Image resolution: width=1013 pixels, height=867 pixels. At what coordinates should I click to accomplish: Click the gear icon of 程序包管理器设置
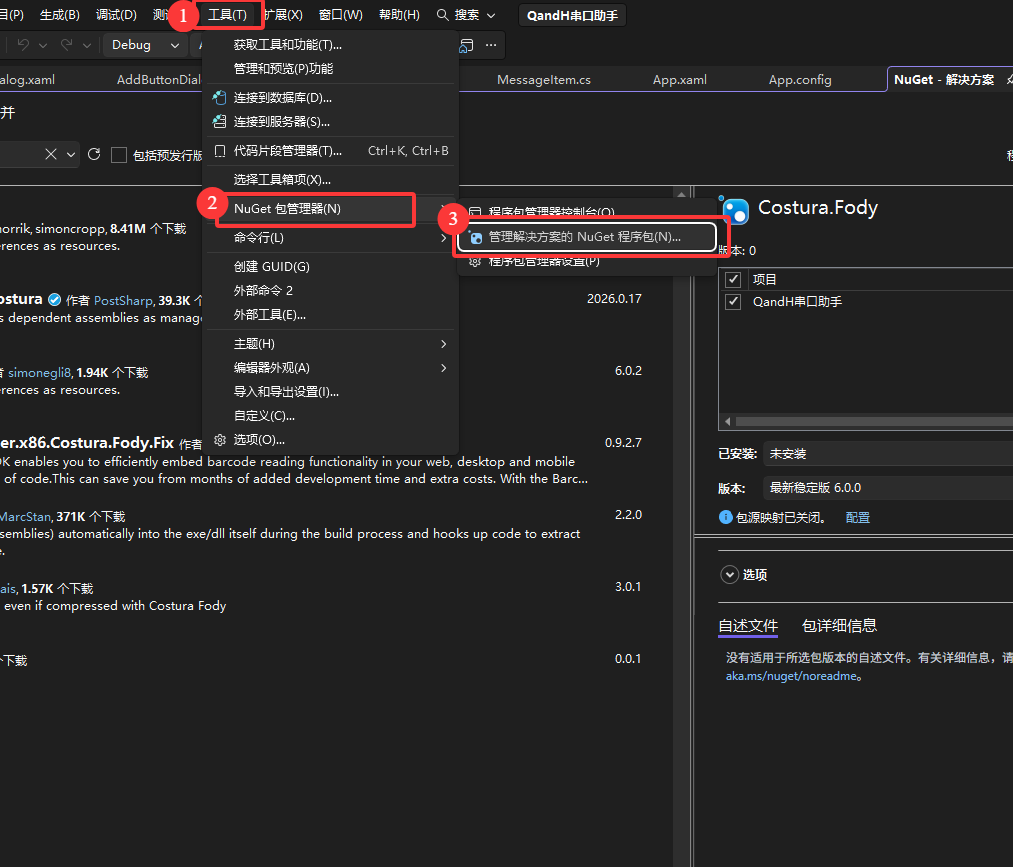click(475, 261)
